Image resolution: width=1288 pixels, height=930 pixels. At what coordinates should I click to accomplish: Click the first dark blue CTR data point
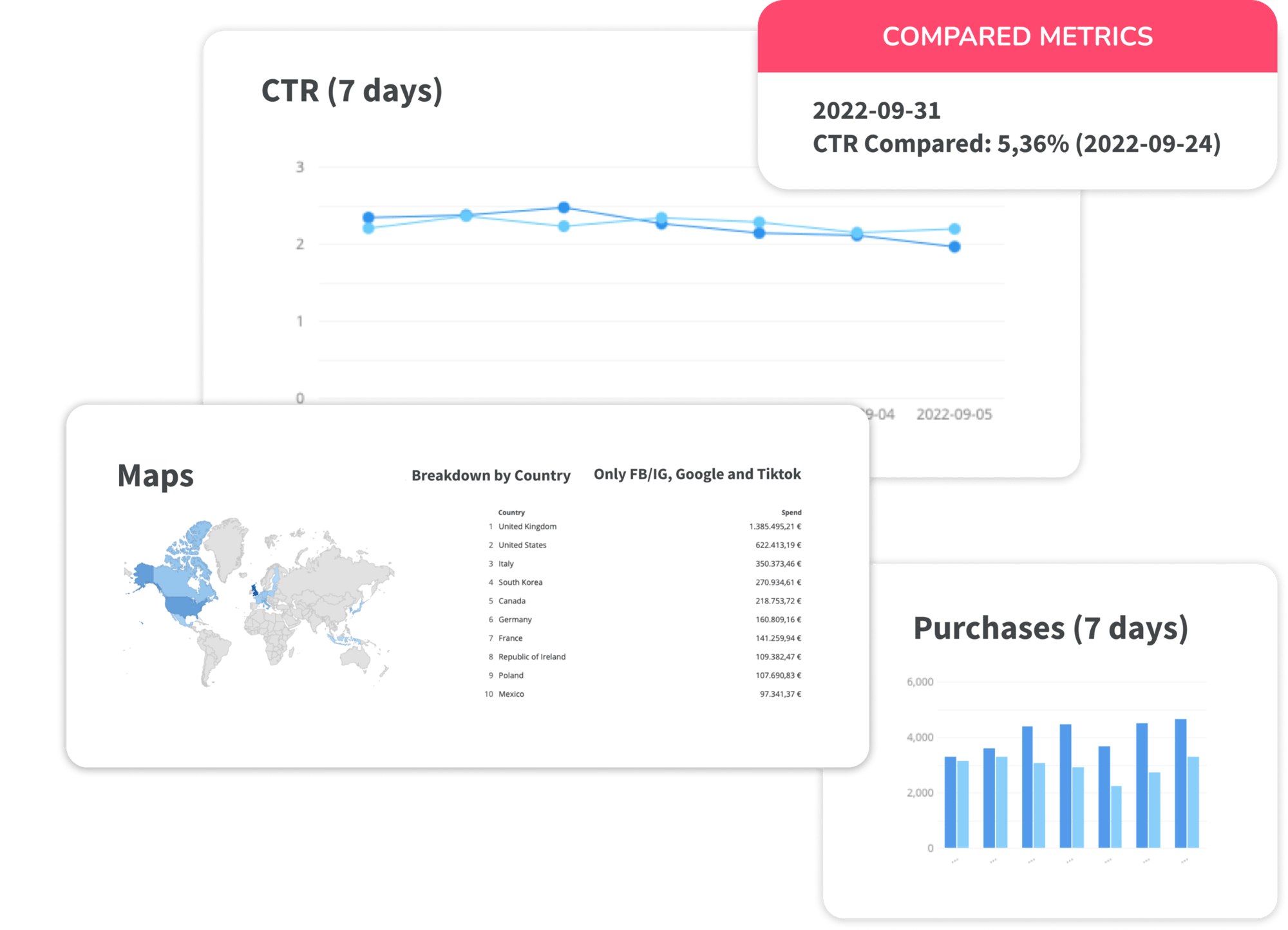[x=368, y=218]
